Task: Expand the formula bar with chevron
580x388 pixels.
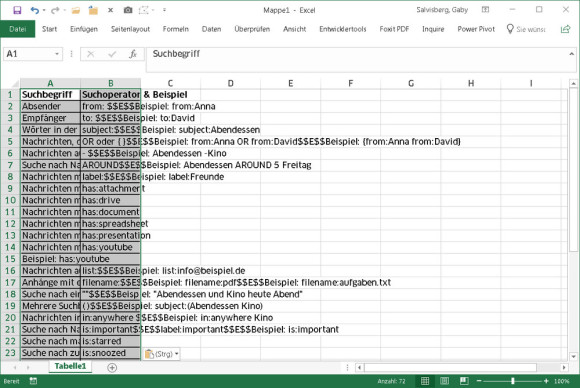Action: tap(571, 54)
